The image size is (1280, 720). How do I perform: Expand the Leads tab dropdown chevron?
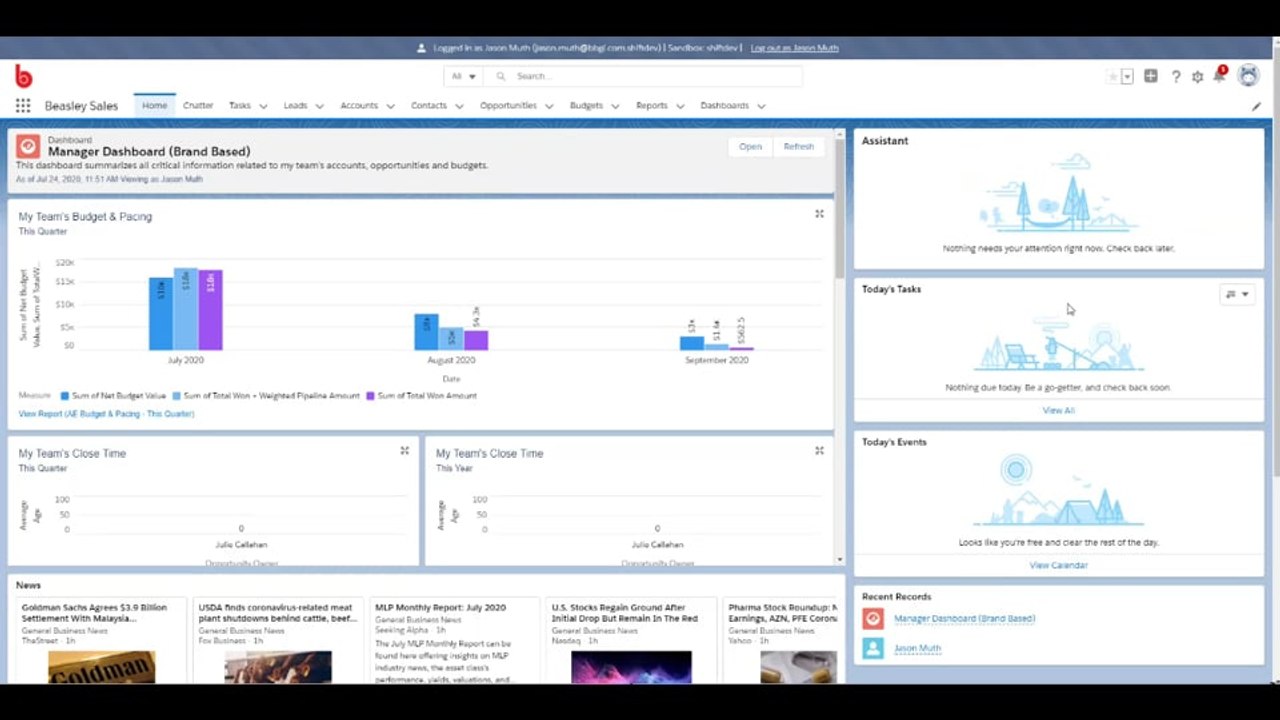coord(319,106)
